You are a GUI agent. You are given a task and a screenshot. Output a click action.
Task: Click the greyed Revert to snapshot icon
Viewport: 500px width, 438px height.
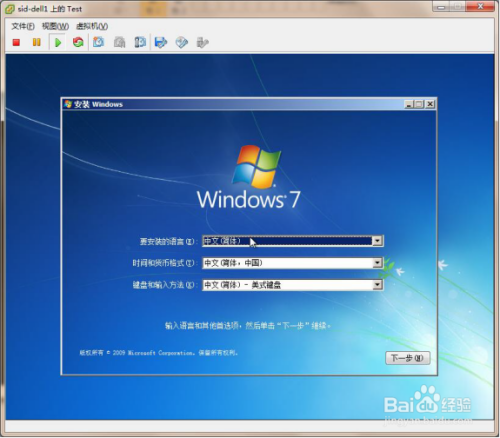(119, 42)
